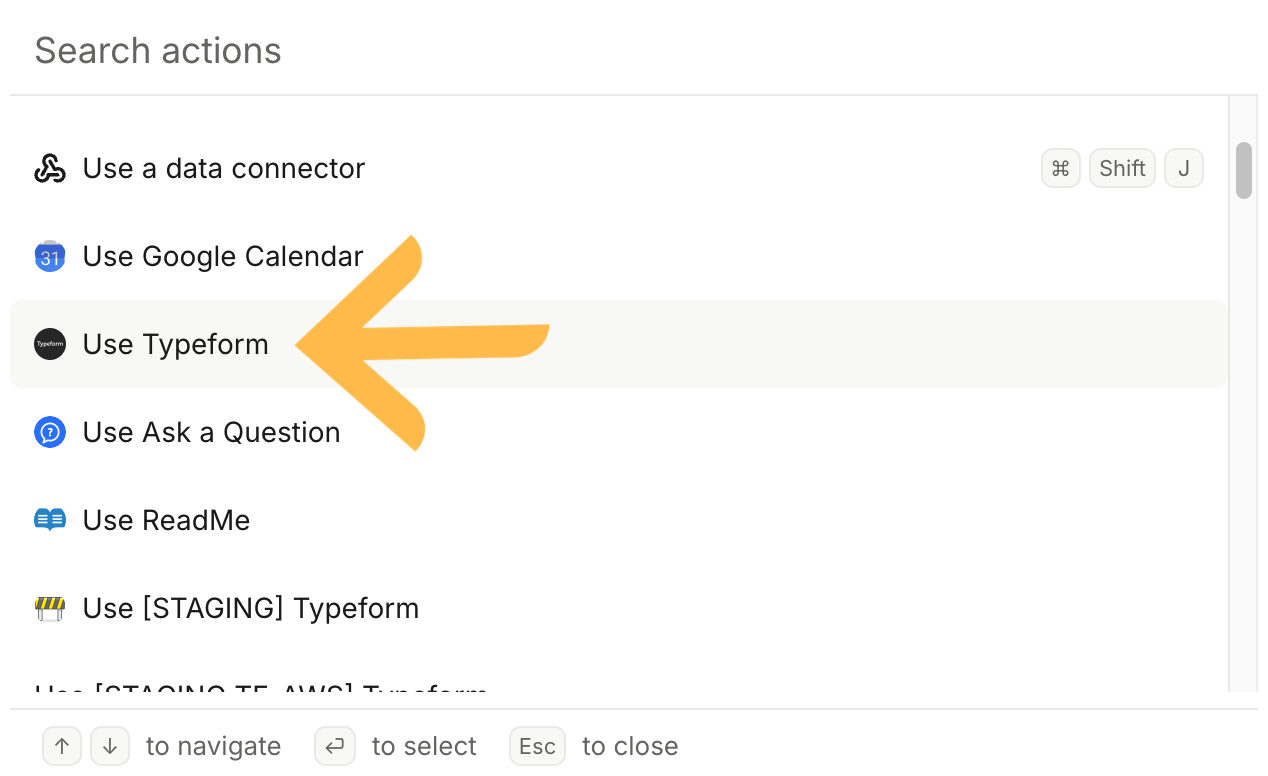This screenshot has width=1268, height=776.
Task: Pick the highlighted "Use Typeform" action
Action: pos(176,344)
